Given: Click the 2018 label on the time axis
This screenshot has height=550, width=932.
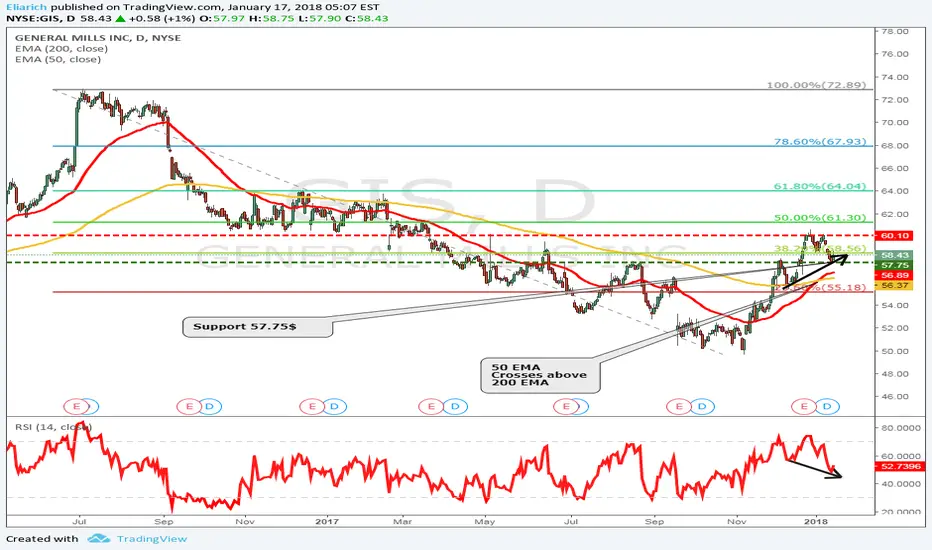Looking at the screenshot, I should 816,522.
